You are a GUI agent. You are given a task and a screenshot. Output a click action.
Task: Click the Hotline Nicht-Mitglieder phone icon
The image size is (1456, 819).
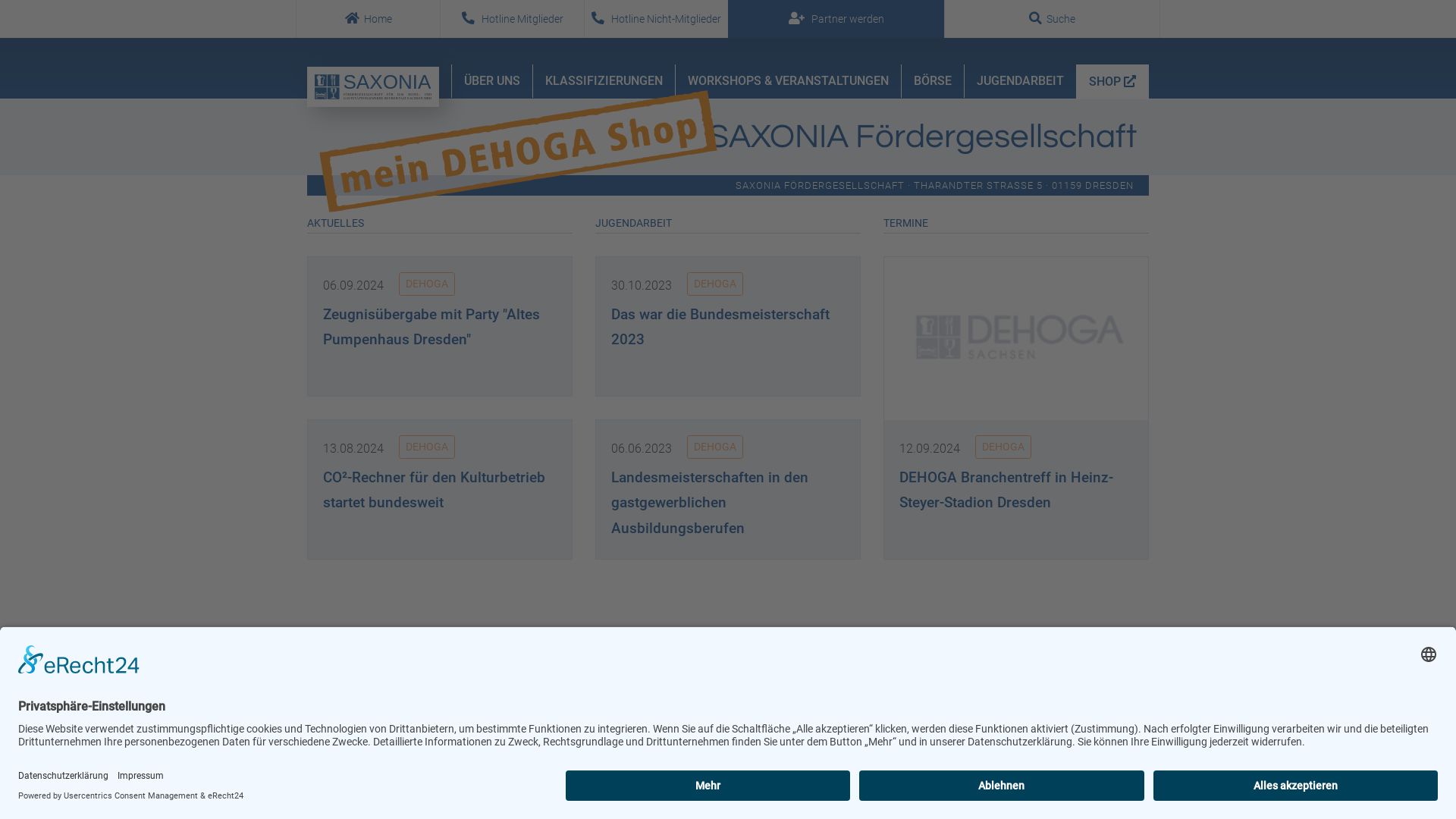click(598, 18)
